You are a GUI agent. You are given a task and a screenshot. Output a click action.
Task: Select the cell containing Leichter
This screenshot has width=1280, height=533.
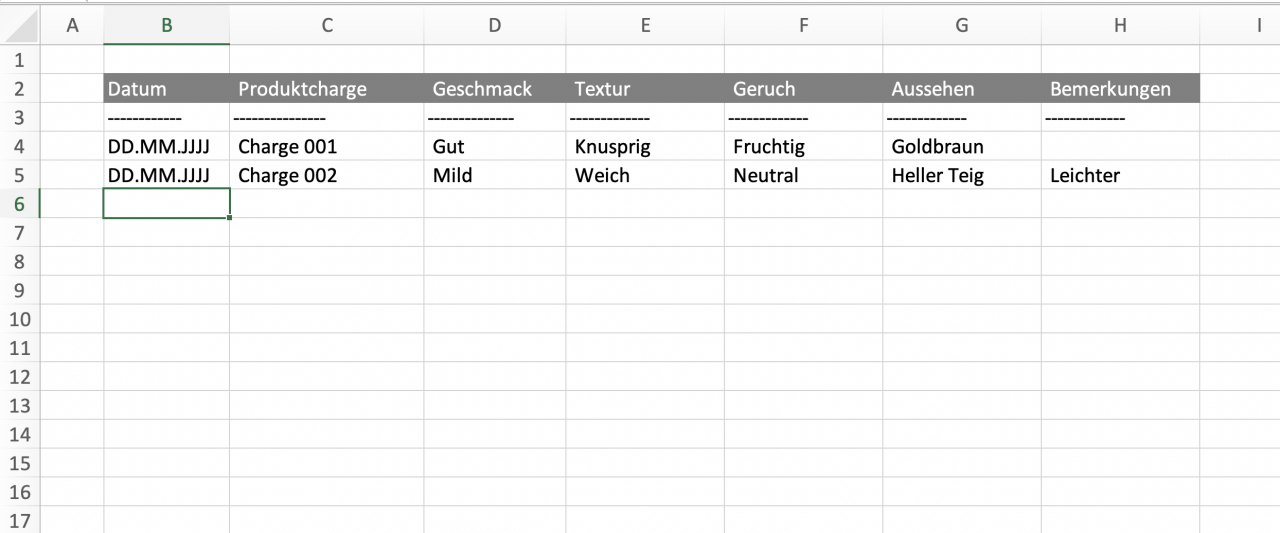point(1119,176)
